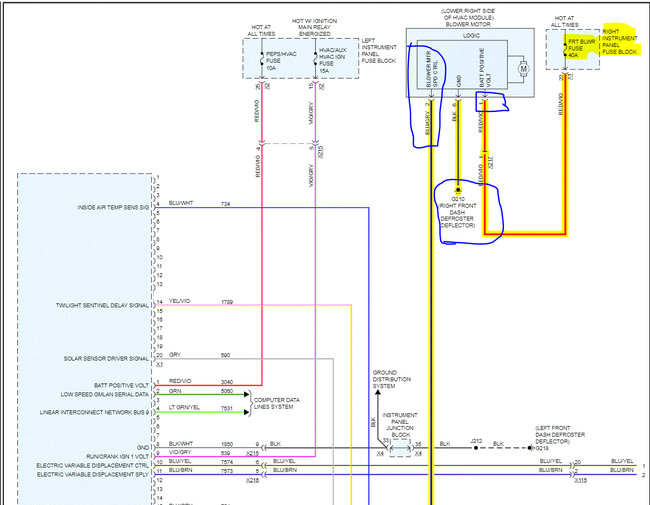The width and height of the screenshot is (650, 505).
Task: Select ELECTRIC VARIABLE DISPLACEMENT SPLY label
Action: (x=92, y=474)
